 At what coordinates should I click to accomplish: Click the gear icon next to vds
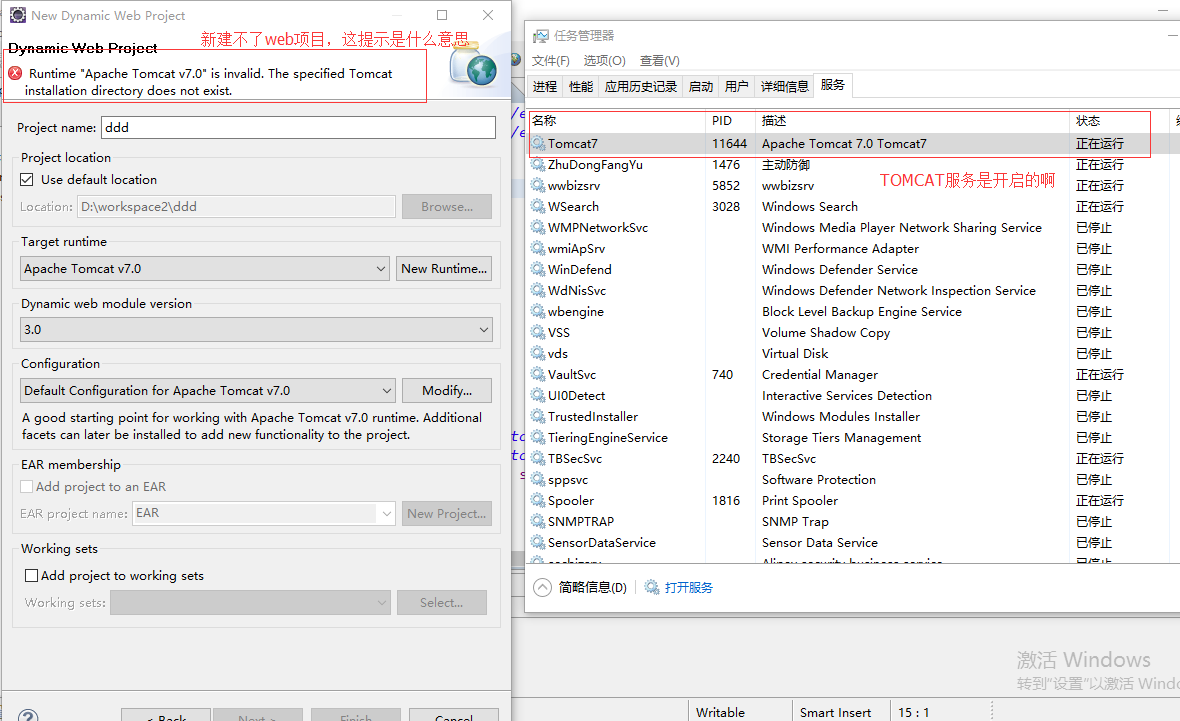coord(538,354)
